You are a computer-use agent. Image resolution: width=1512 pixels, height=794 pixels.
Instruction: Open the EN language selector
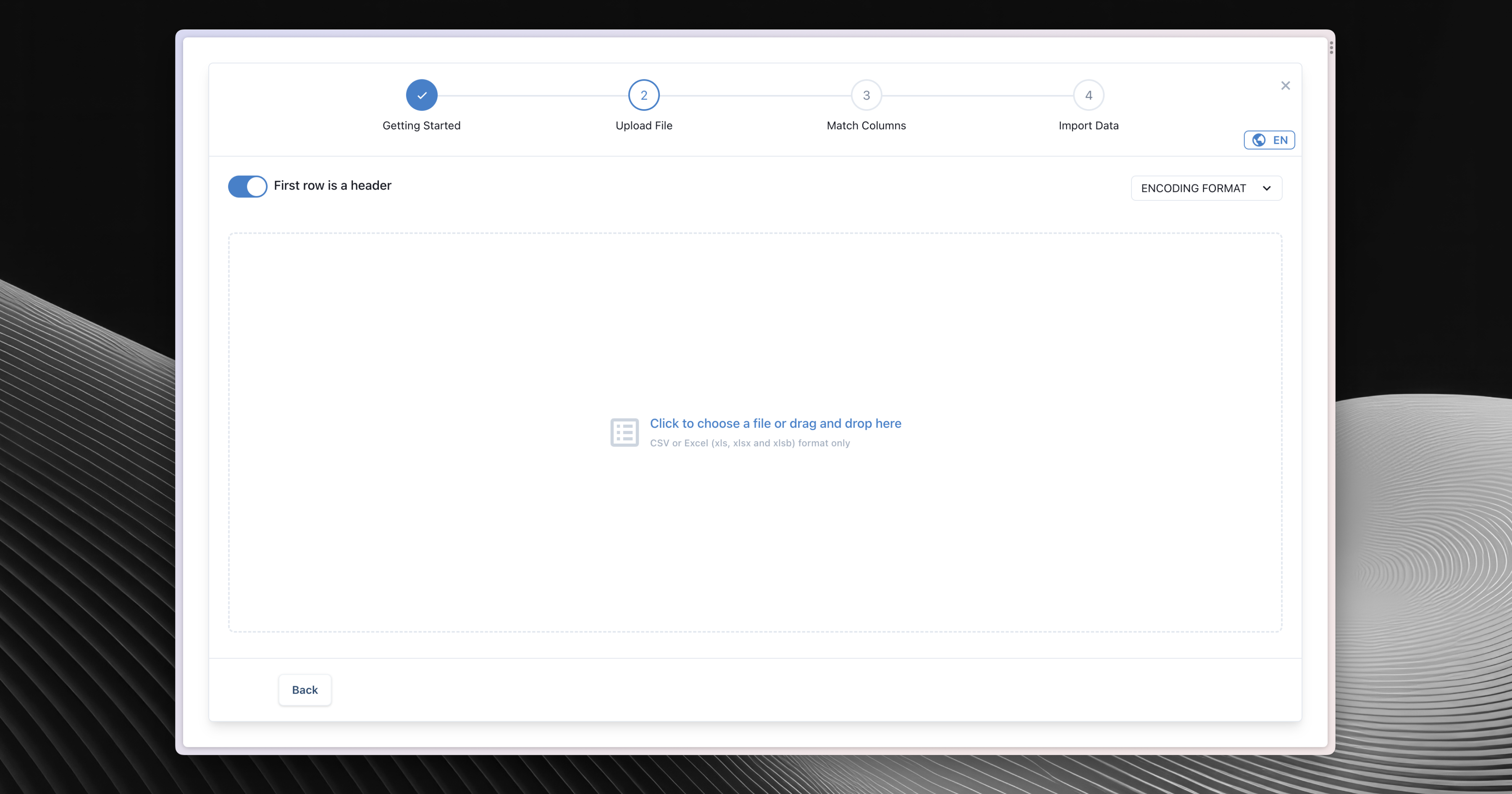(1280, 140)
